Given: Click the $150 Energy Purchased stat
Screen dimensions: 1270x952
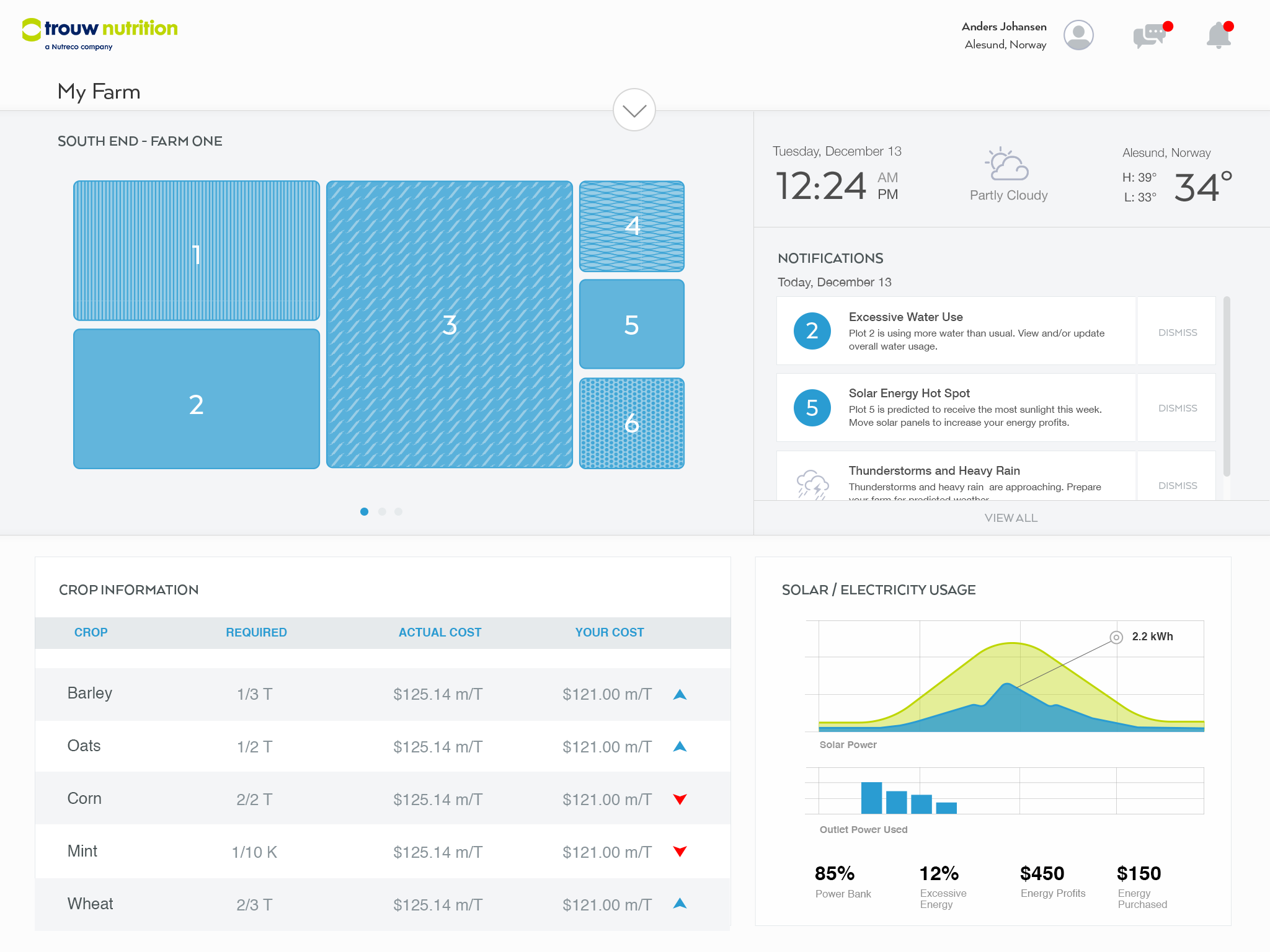Looking at the screenshot, I should click(1142, 887).
